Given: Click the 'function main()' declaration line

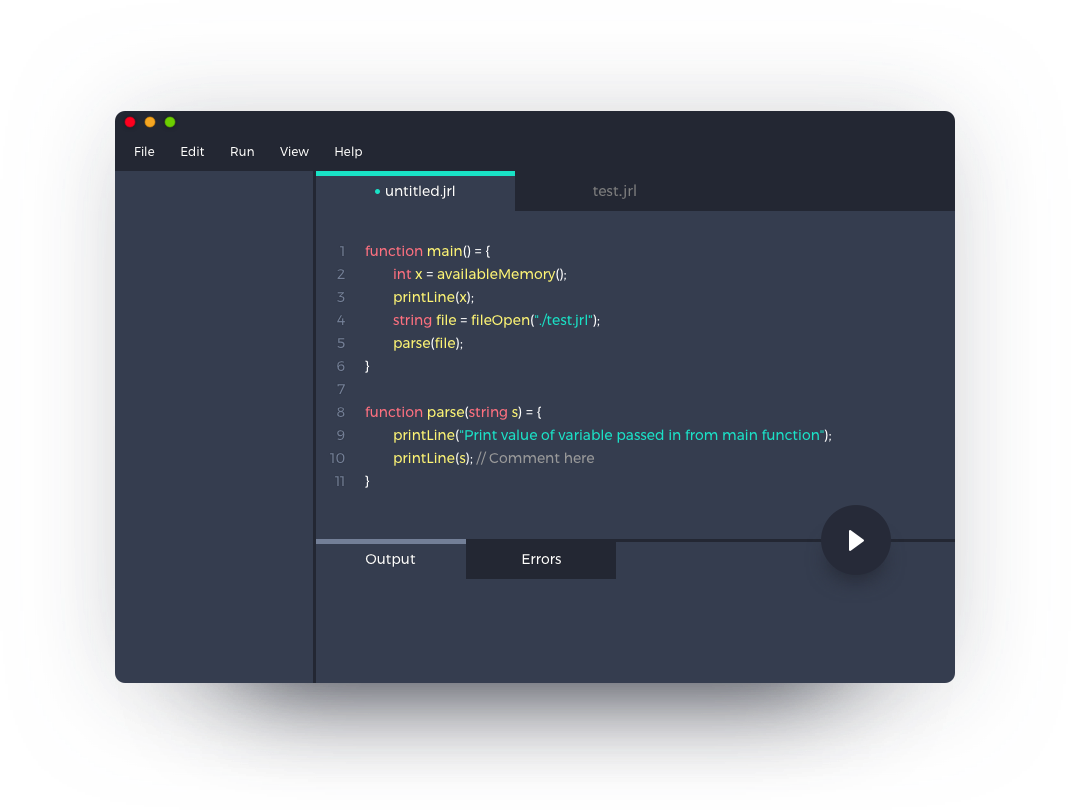Looking at the screenshot, I should 428,251.
